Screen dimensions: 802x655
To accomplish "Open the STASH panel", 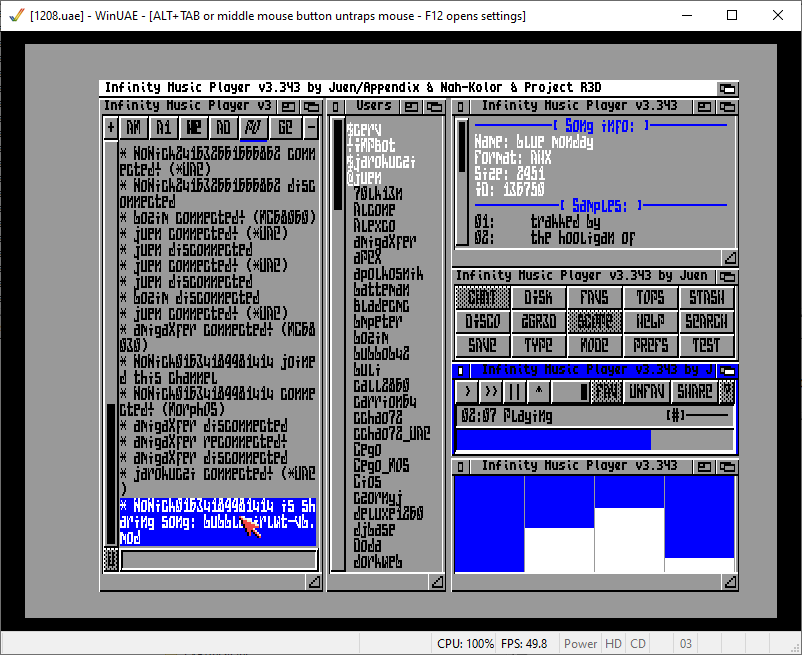I will click(706, 298).
